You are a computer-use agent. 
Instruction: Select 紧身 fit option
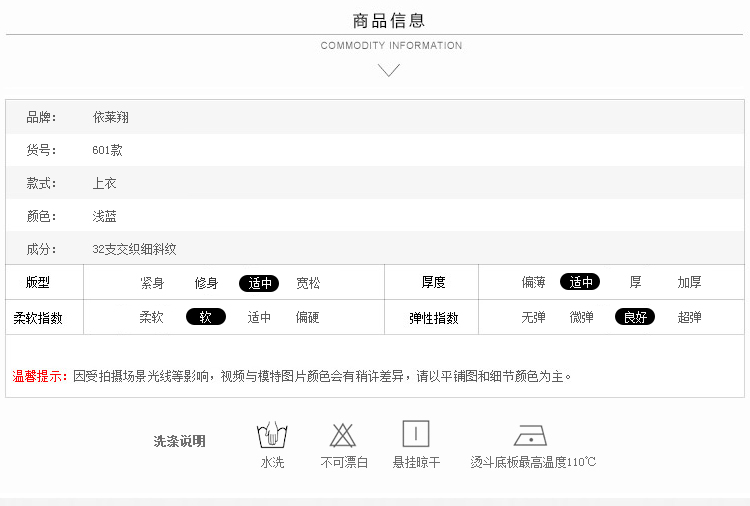click(152, 283)
